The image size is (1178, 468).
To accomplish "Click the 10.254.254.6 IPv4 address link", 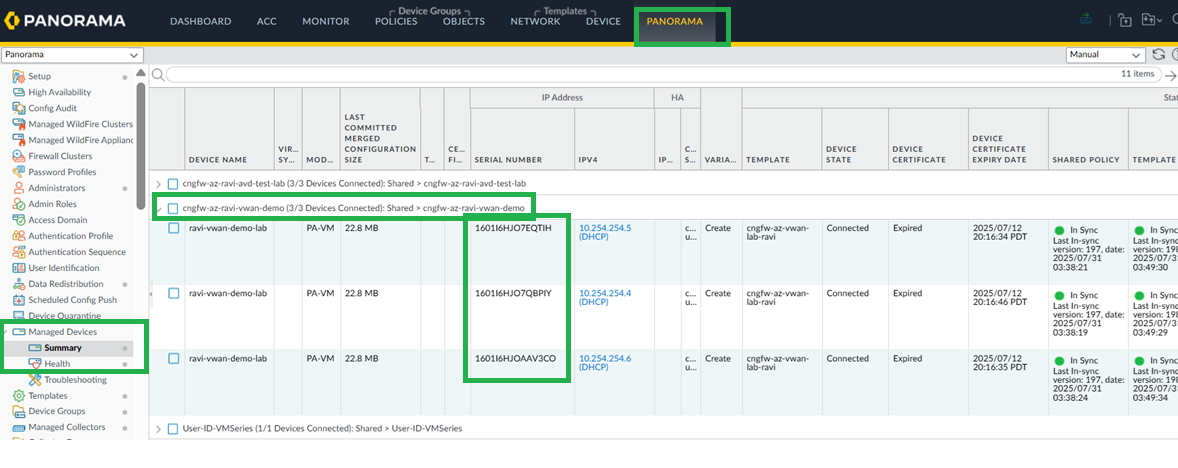I will [605, 358].
